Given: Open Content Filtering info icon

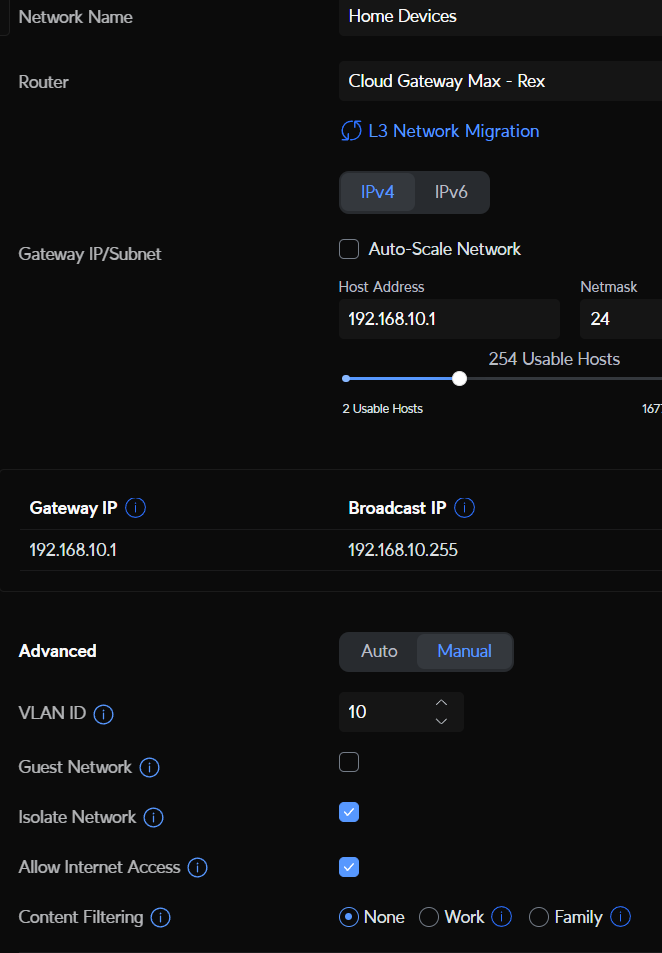Looking at the screenshot, I should (160, 917).
